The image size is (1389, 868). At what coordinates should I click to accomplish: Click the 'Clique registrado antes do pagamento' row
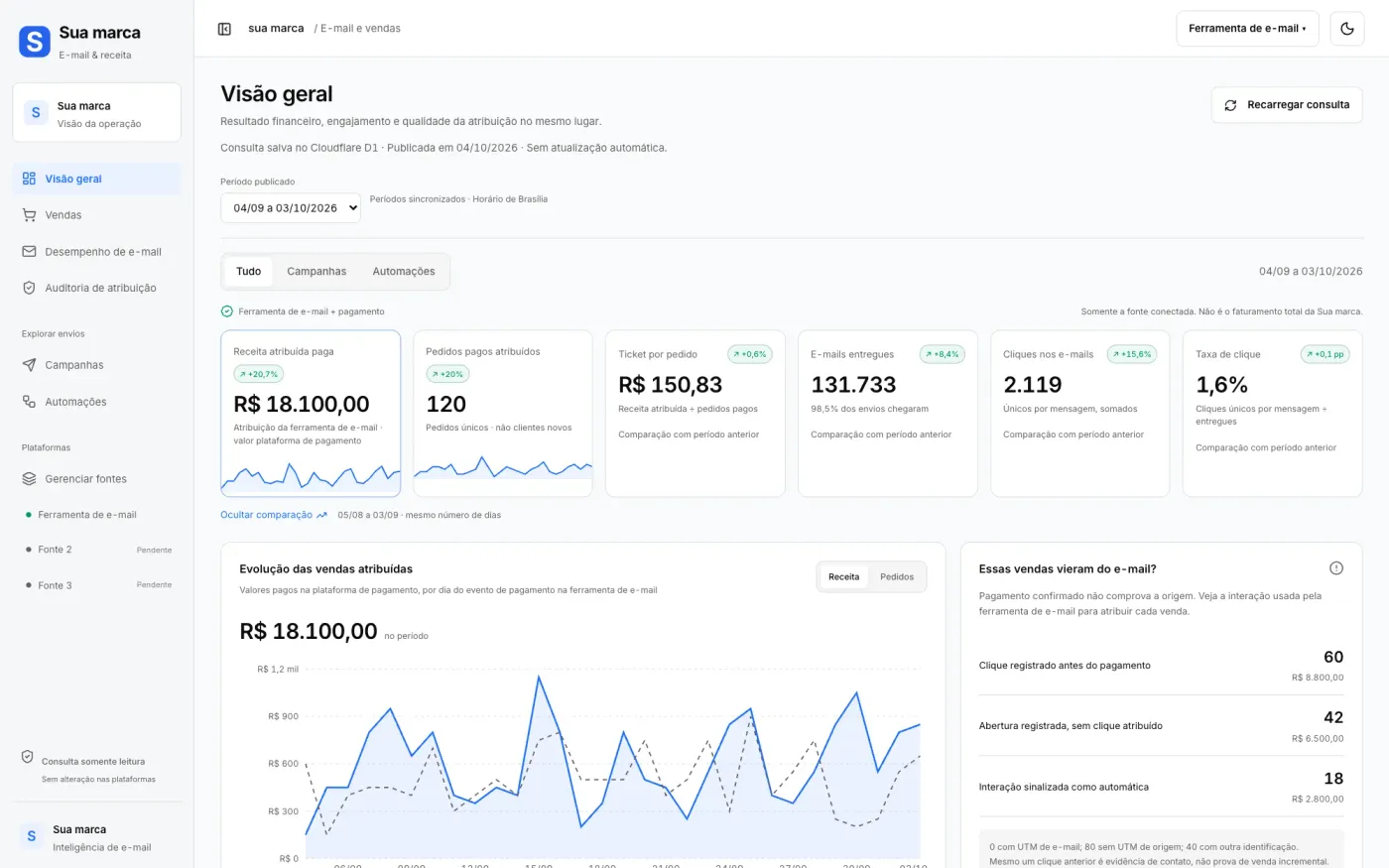coord(1161,666)
